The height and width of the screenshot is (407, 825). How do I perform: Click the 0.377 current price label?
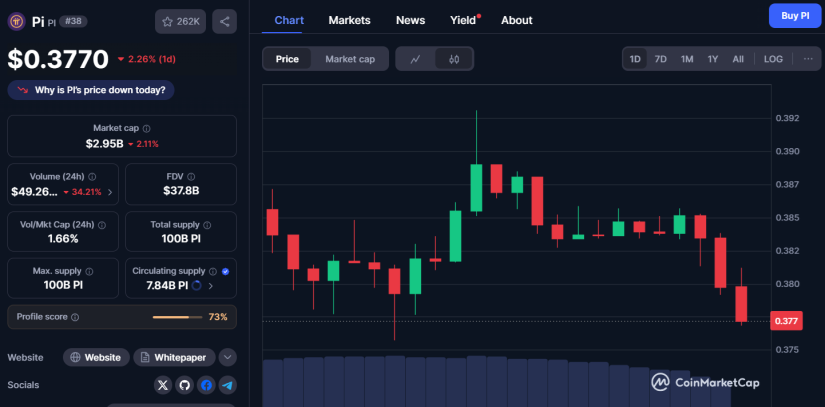pyautogui.click(x=786, y=321)
